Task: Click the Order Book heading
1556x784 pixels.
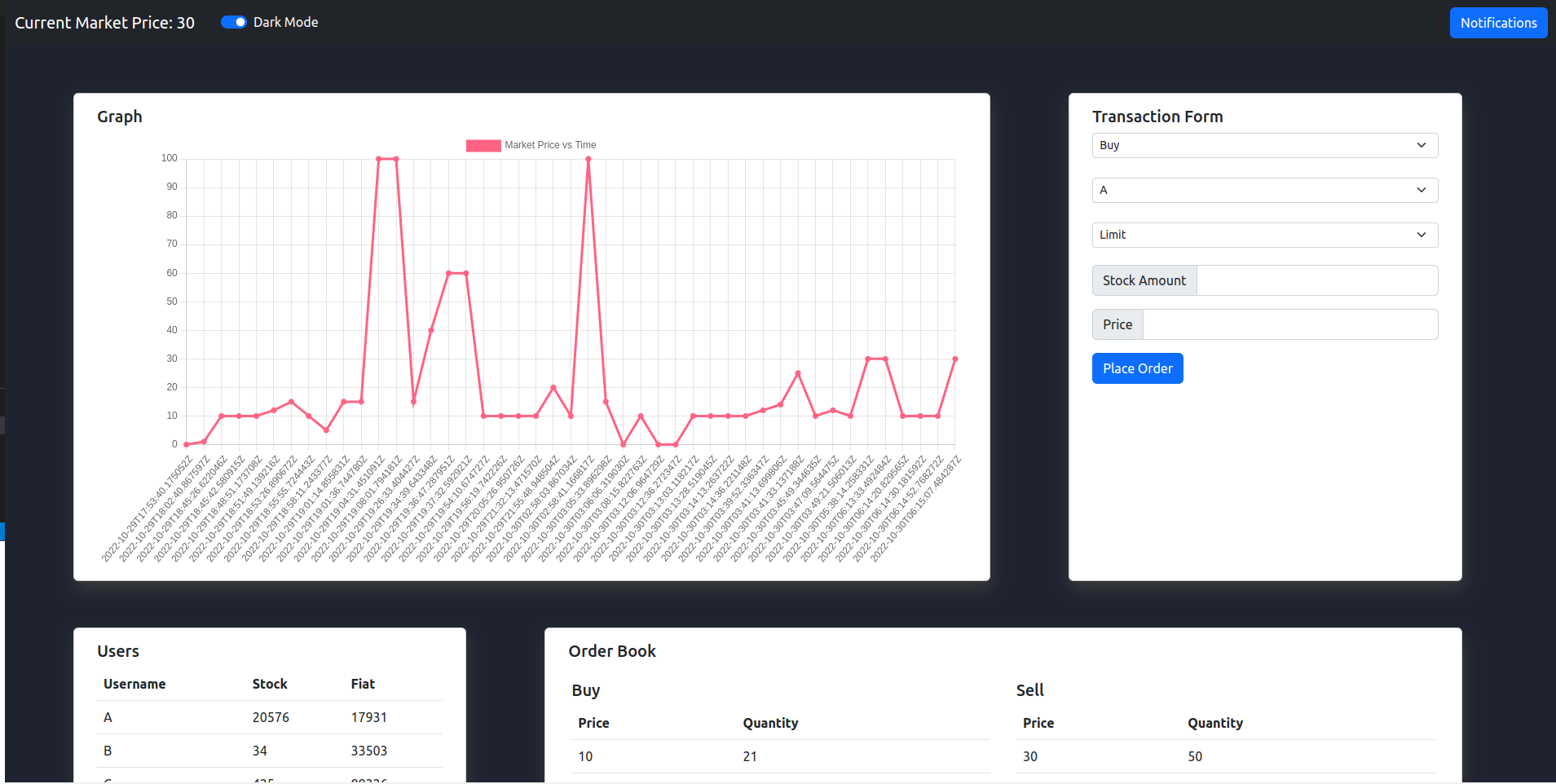Action: click(612, 651)
